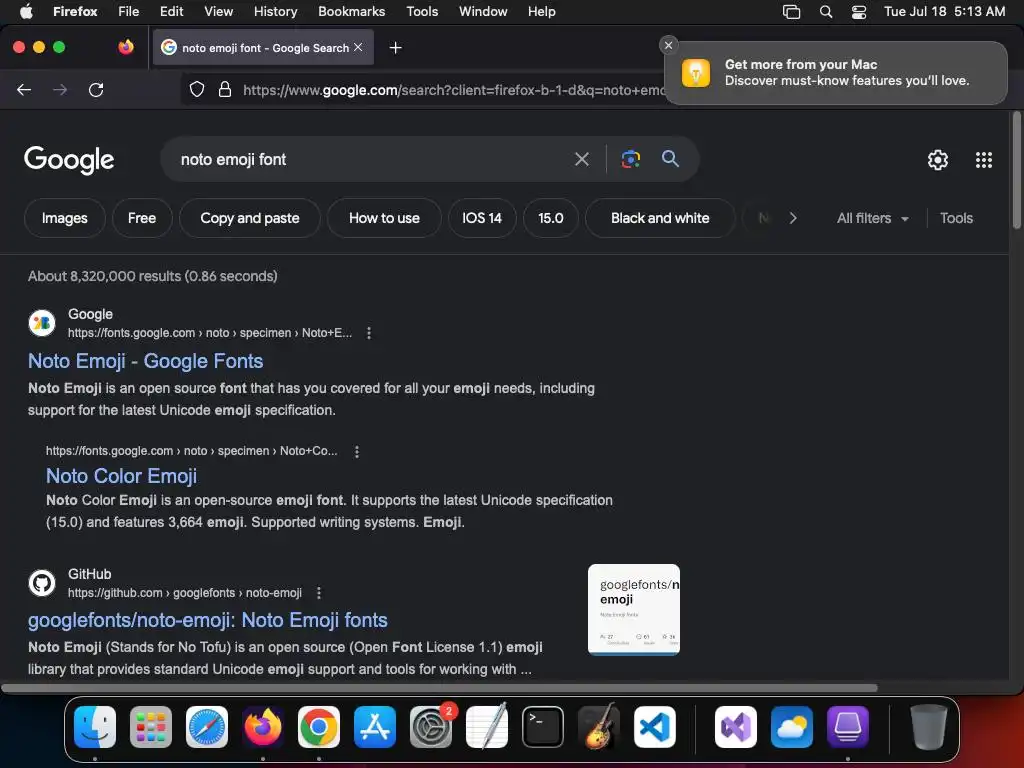Open Terminal from the Dock
The height and width of the screenshot is (768, 1024).
pyautogui.click(x=543, y=727)
